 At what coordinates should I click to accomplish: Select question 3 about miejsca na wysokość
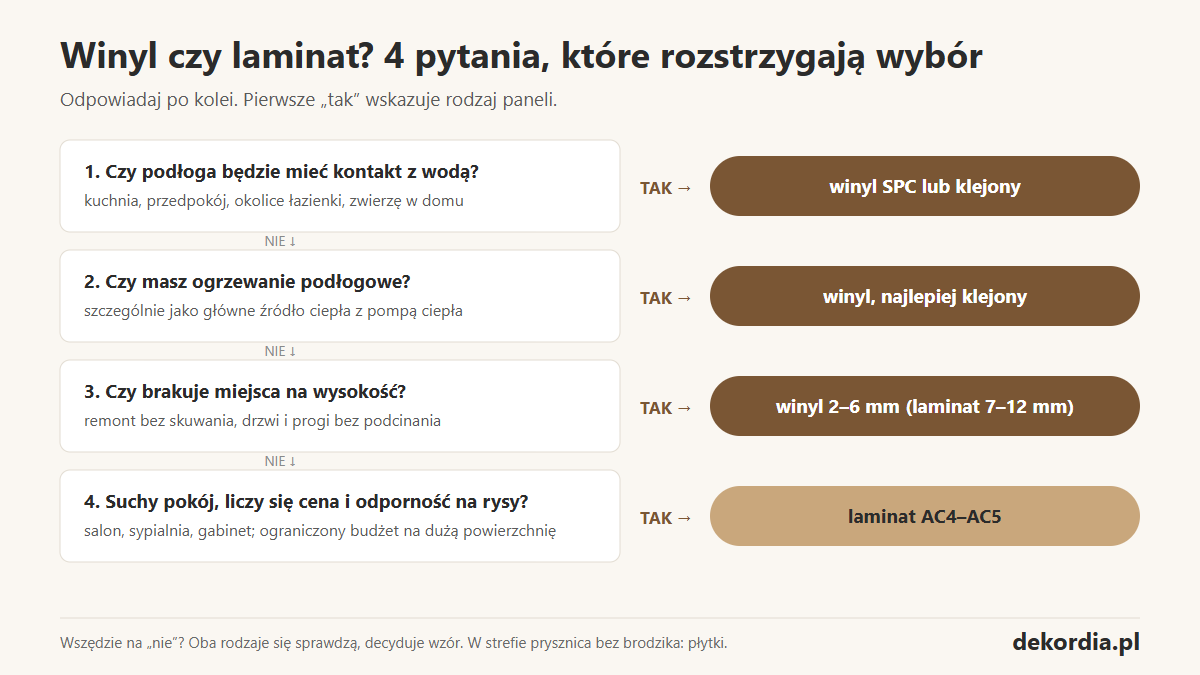[340, 406]
